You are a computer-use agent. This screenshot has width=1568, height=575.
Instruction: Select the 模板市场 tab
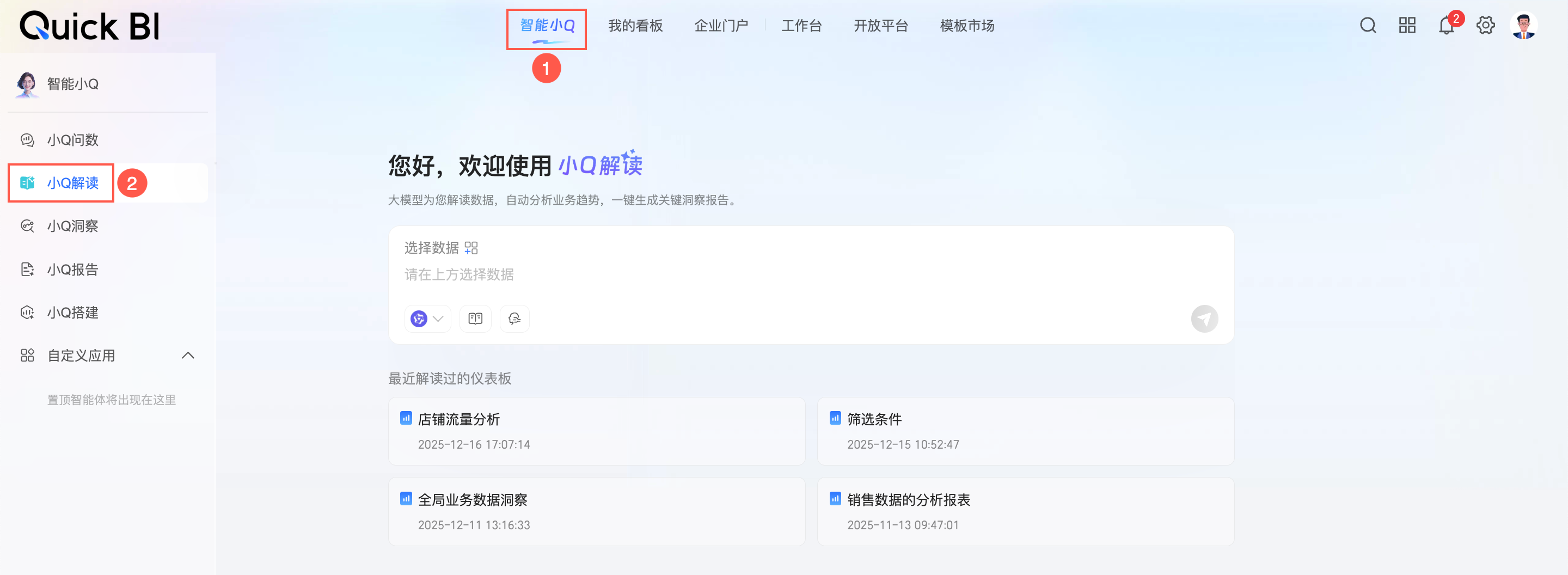click(x=967, y=26)
